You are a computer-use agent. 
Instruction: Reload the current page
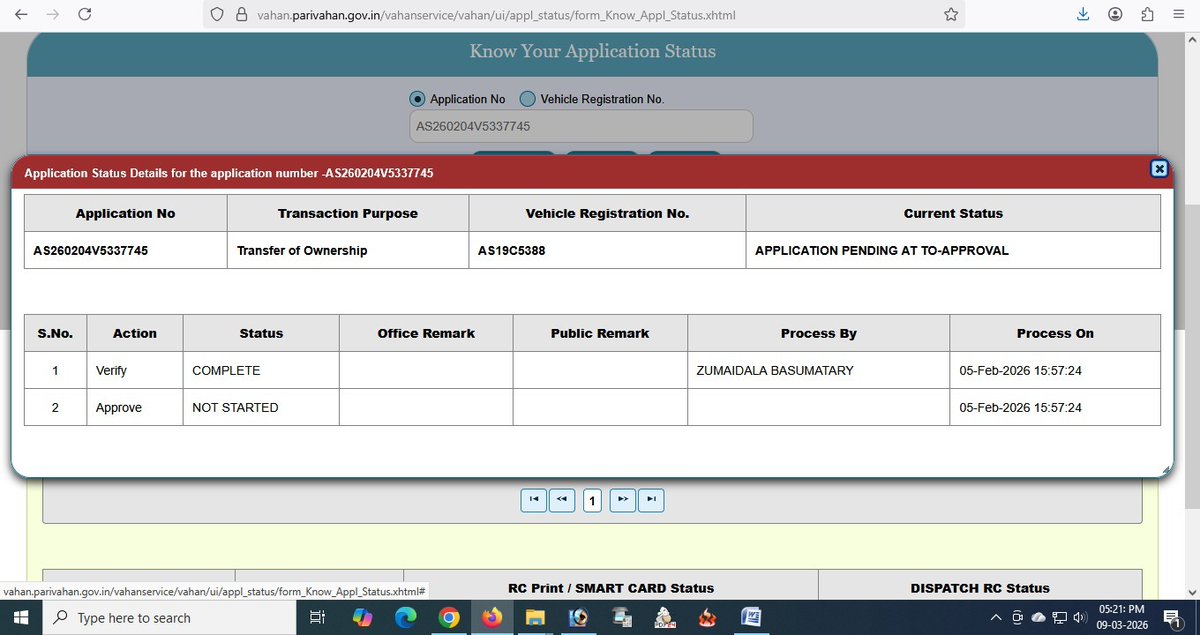(85, 15)
